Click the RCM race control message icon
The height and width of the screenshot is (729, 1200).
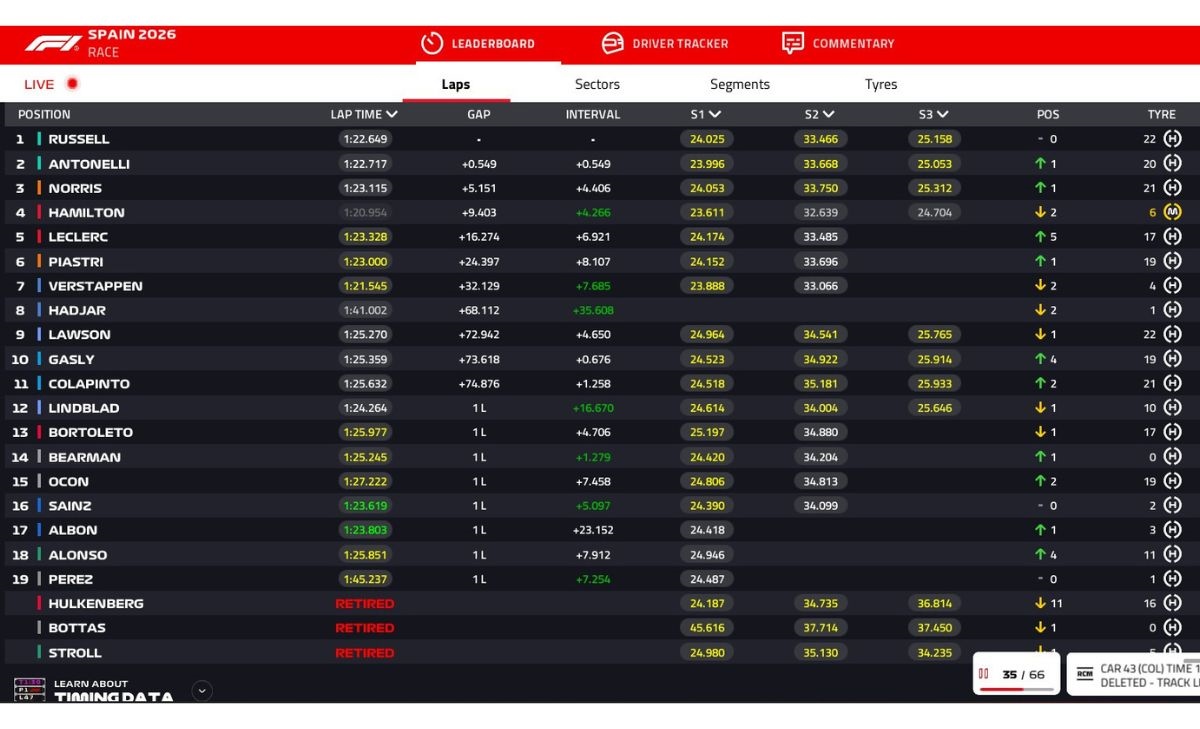[x=1084, y=674]
